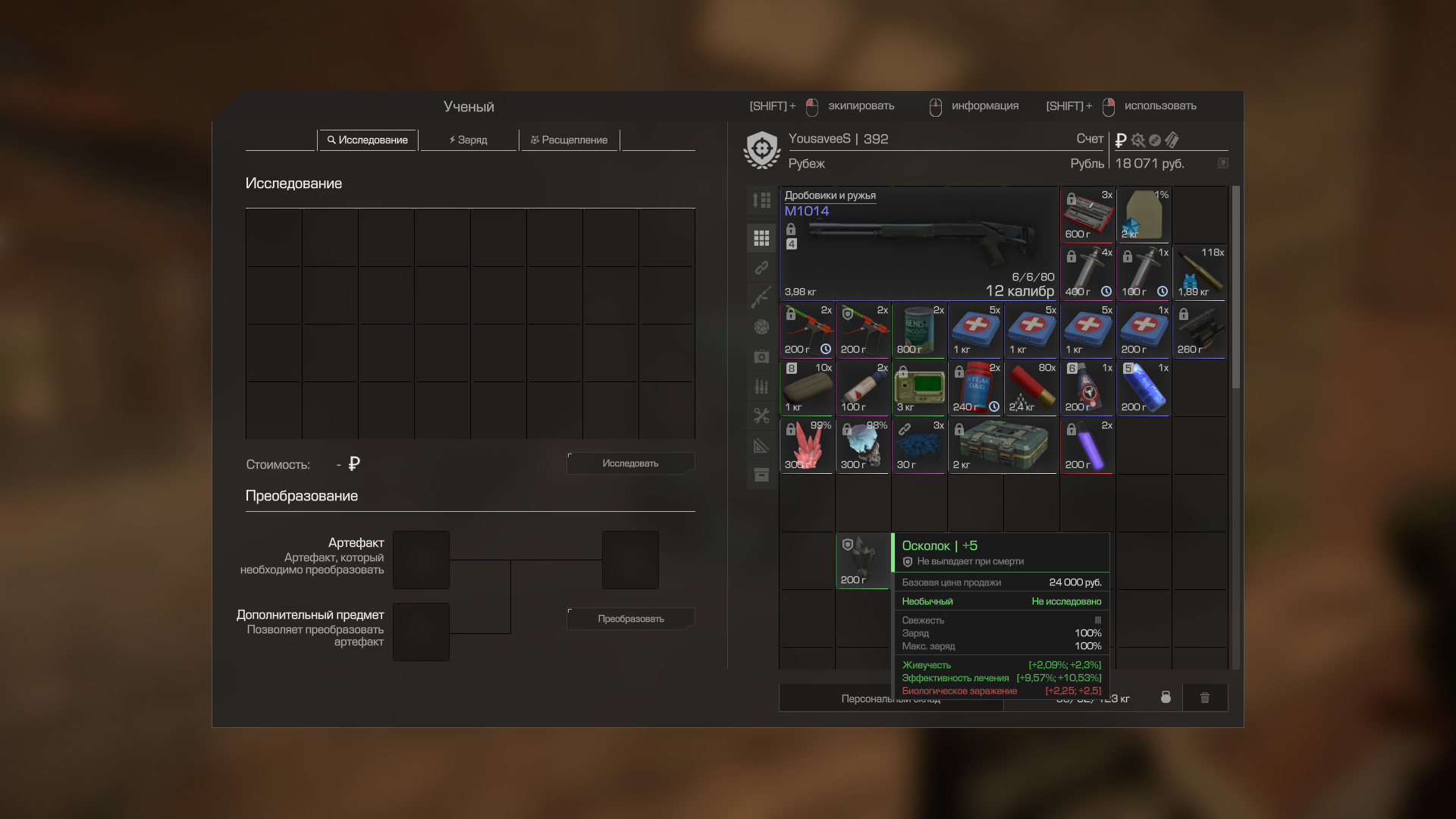Click the inventory vertical scrollbar
This screenshot has height=819, width=1456.
(1236, 288)
